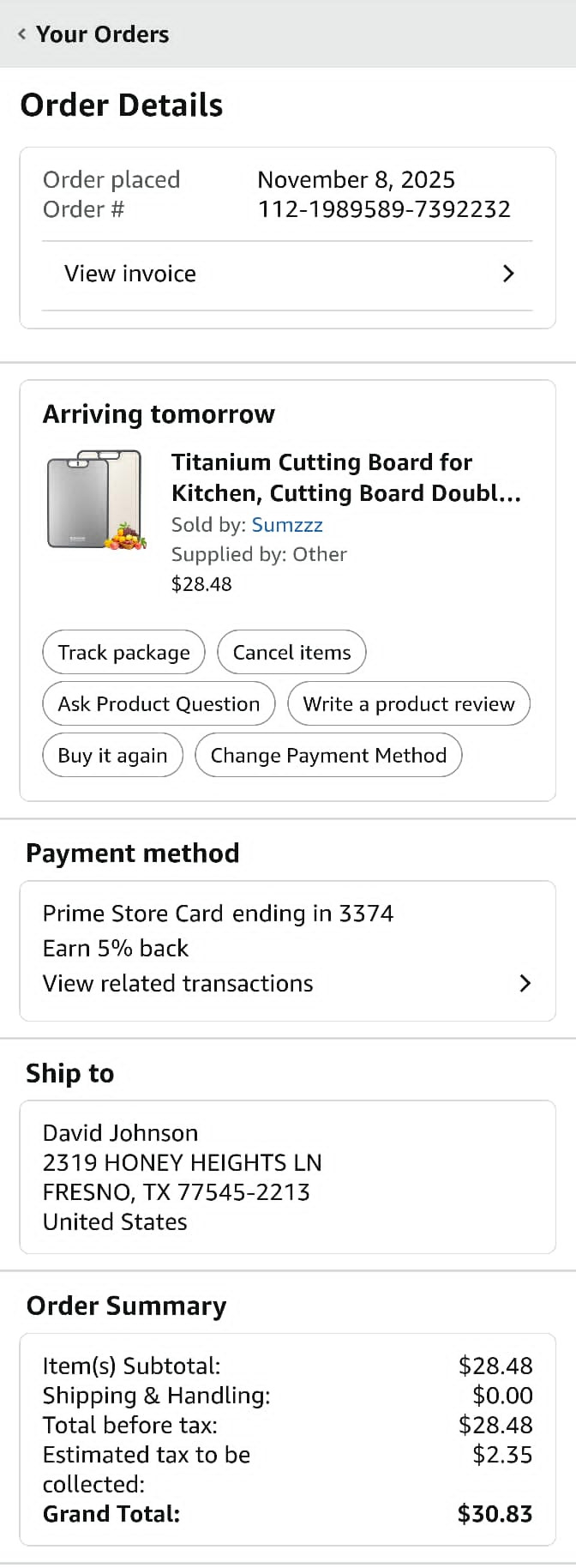
Task: Tap Ask Product Question
Action: click(x=159, y=704)
